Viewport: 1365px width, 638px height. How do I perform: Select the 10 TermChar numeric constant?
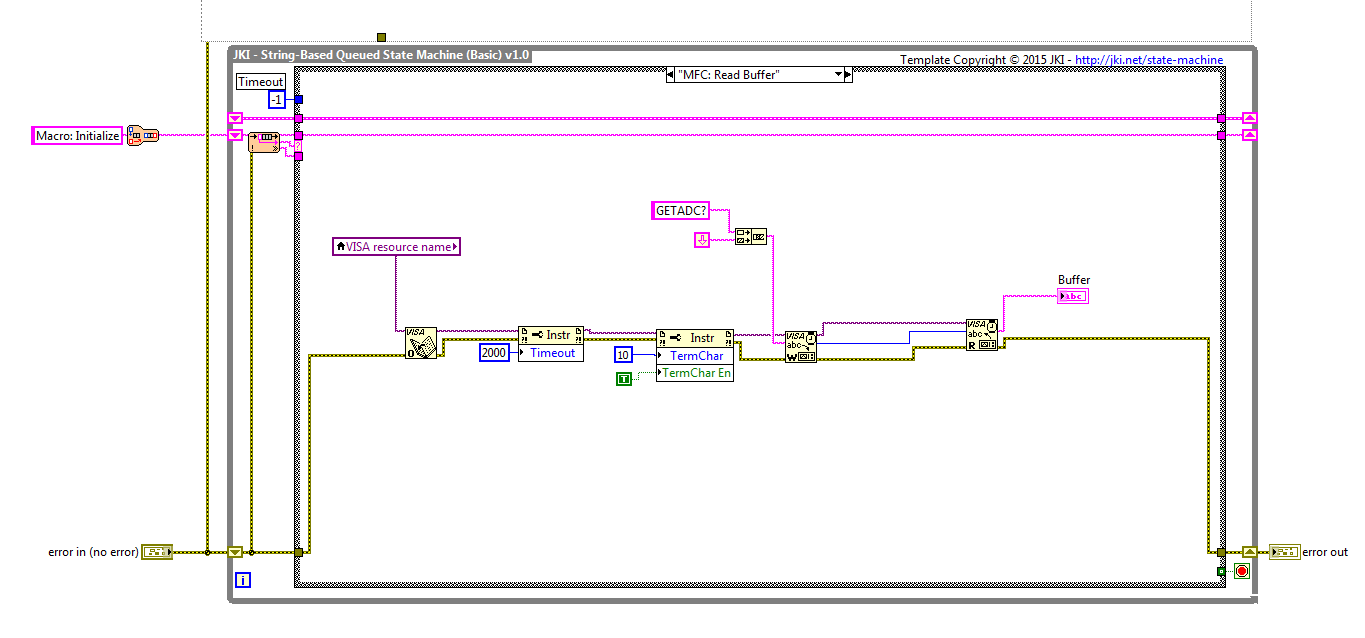[624, 356]
